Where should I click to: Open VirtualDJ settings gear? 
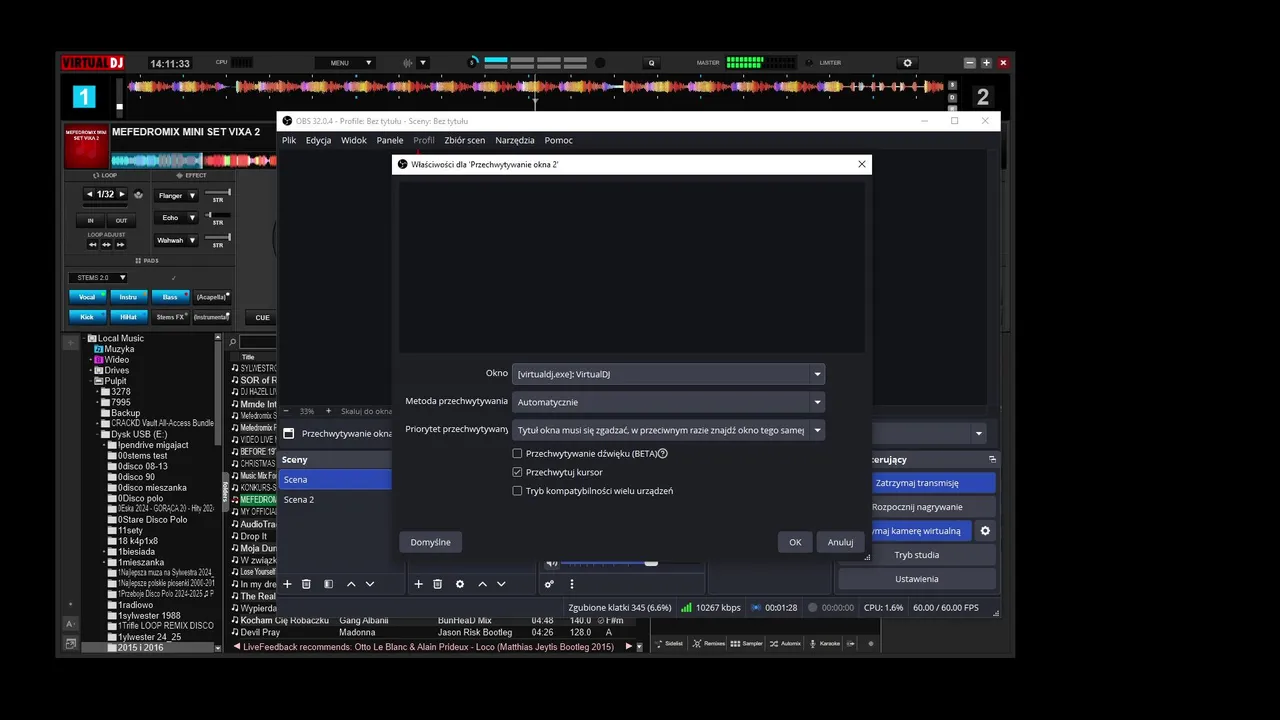pos(908,63)
